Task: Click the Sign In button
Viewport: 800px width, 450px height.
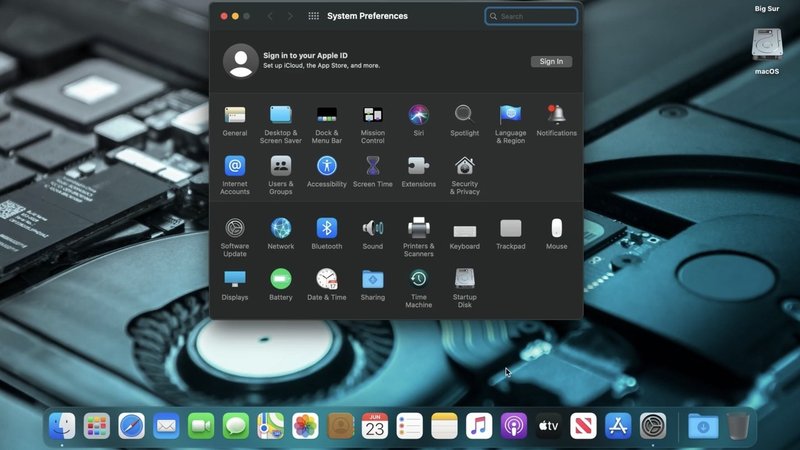Action: coord(551,61)
